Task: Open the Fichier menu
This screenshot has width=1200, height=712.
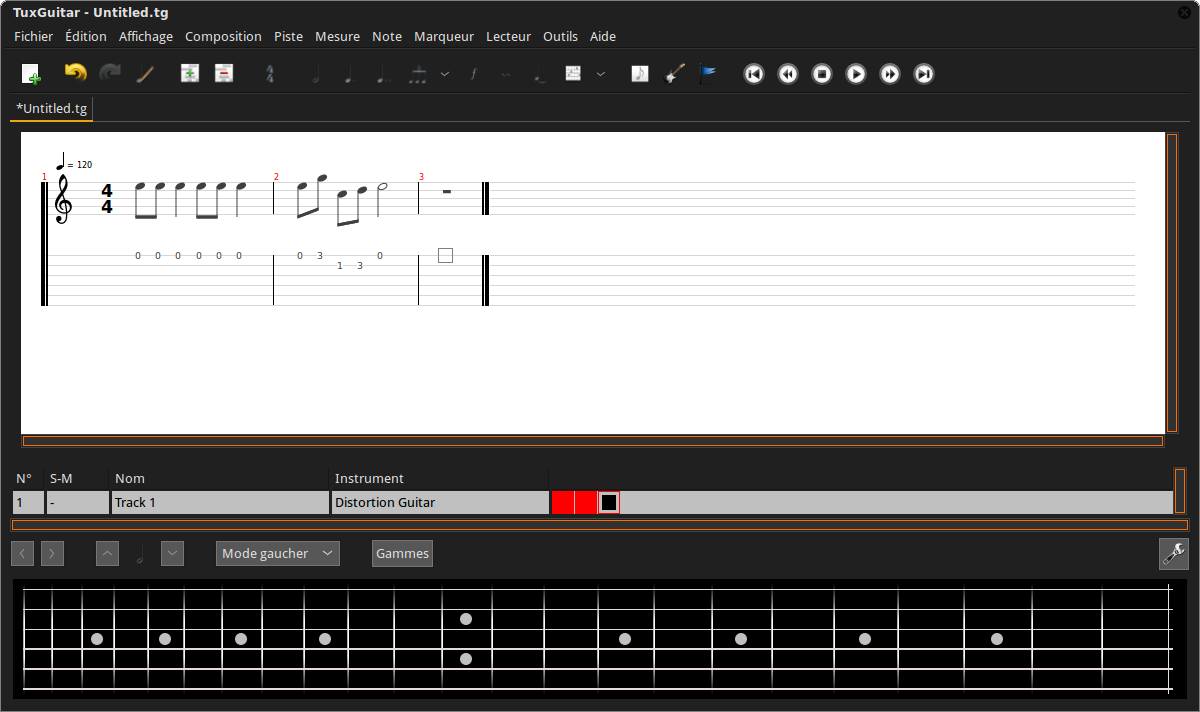Action: point(34,36)
